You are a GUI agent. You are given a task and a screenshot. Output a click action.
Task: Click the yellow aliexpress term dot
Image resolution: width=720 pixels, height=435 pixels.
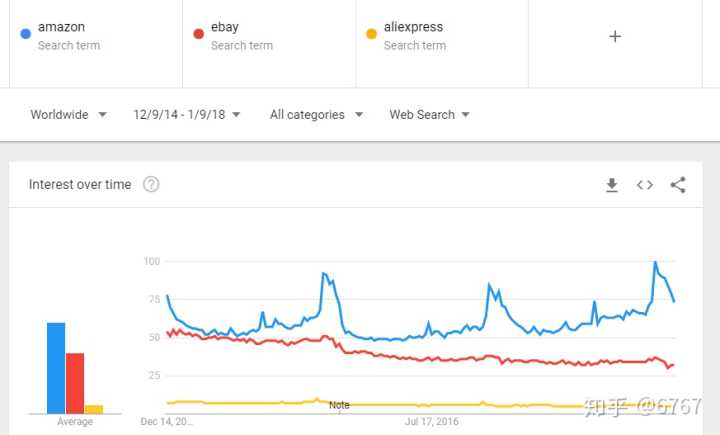point(371,34)
